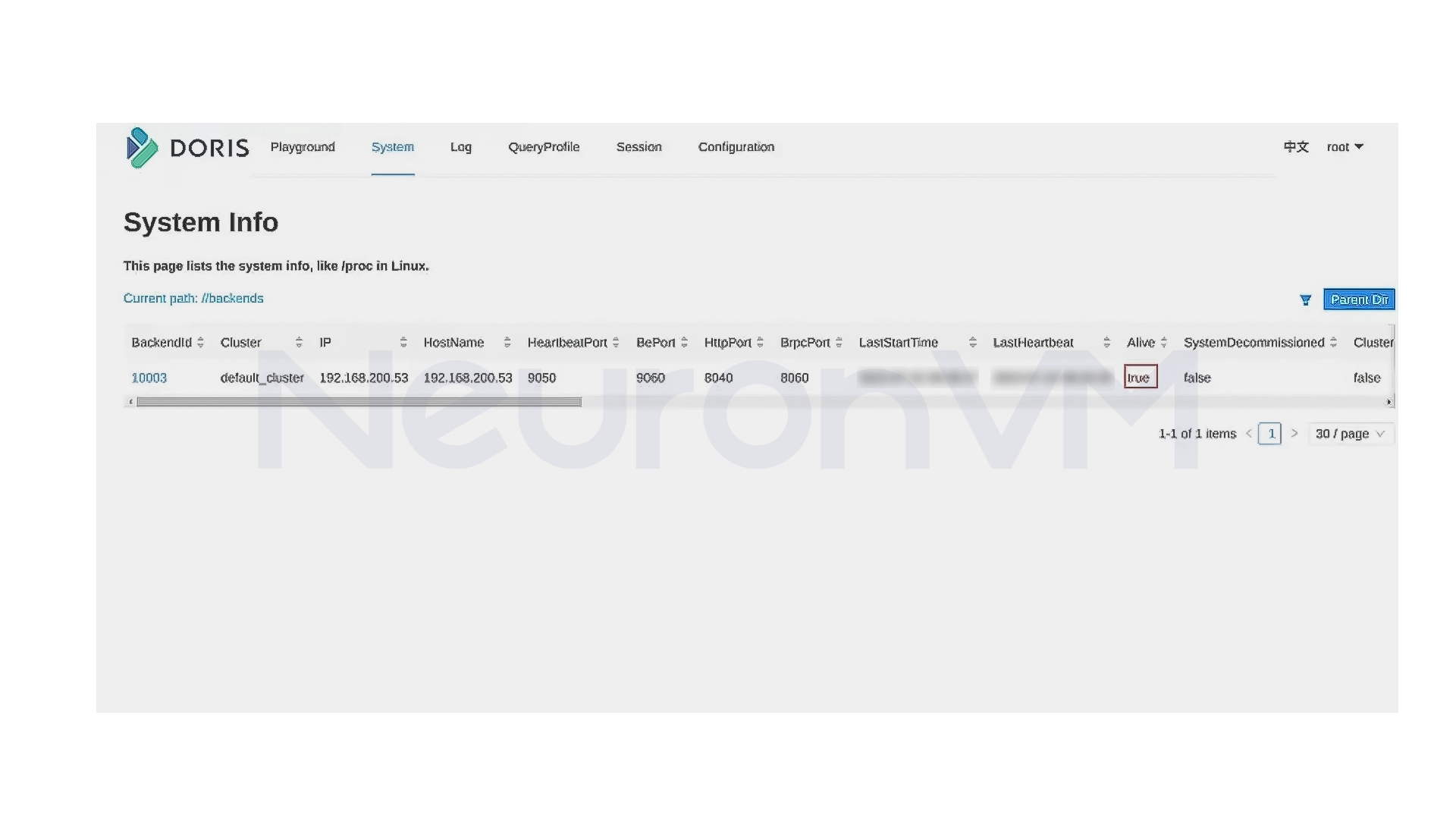
Task: Click the sort arrows beside LastHeartbeat
Action: pyautogui.click(x=1106, y=343)
